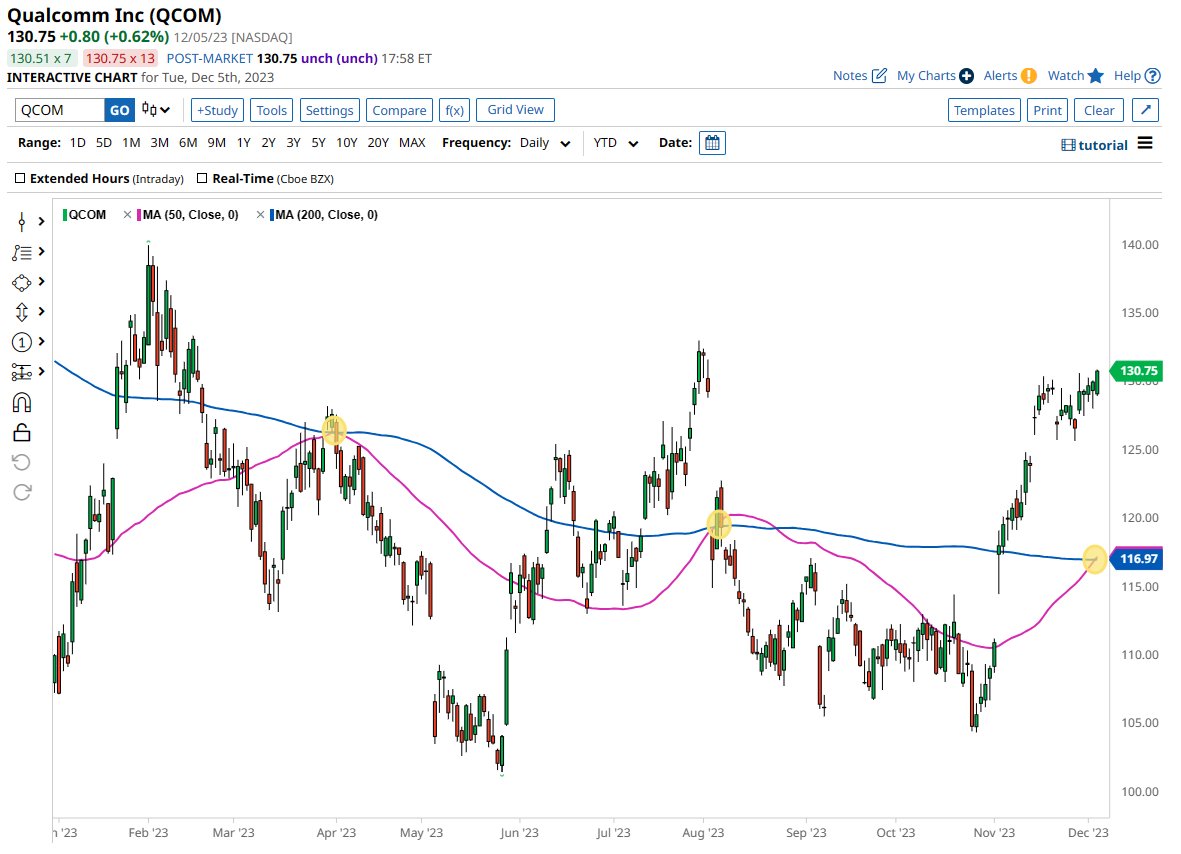1181x854 pixels.
Task: Click the tutorial link
Action: [1103, 145]
